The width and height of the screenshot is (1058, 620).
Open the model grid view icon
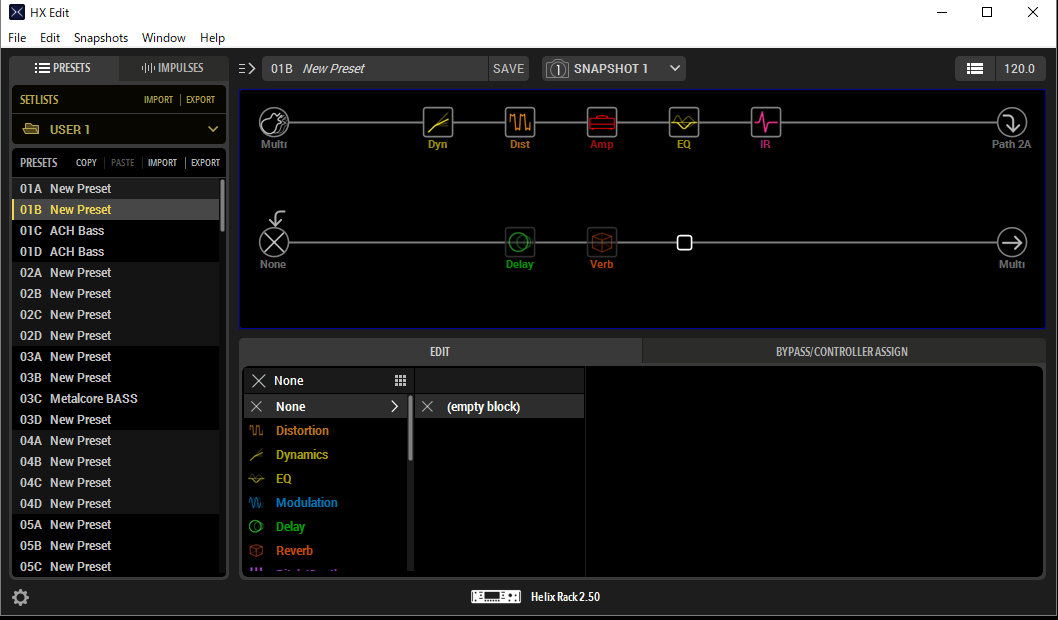pos(400,381)
